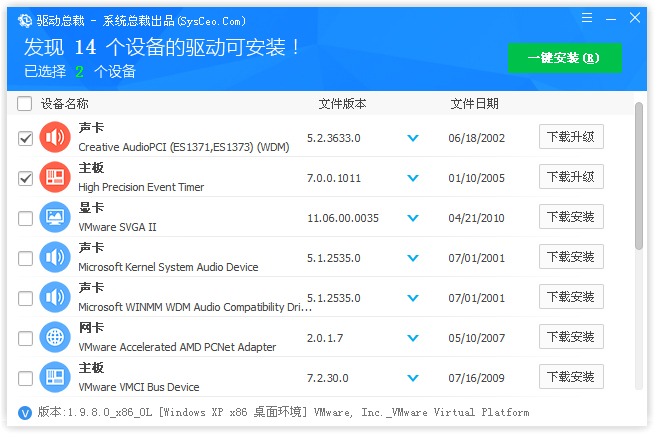This screenshot has width=656, height=434.
Task: Click the vertical scrollbar thumb of device list
Action: pyautogui.click(x=638, y=176)
